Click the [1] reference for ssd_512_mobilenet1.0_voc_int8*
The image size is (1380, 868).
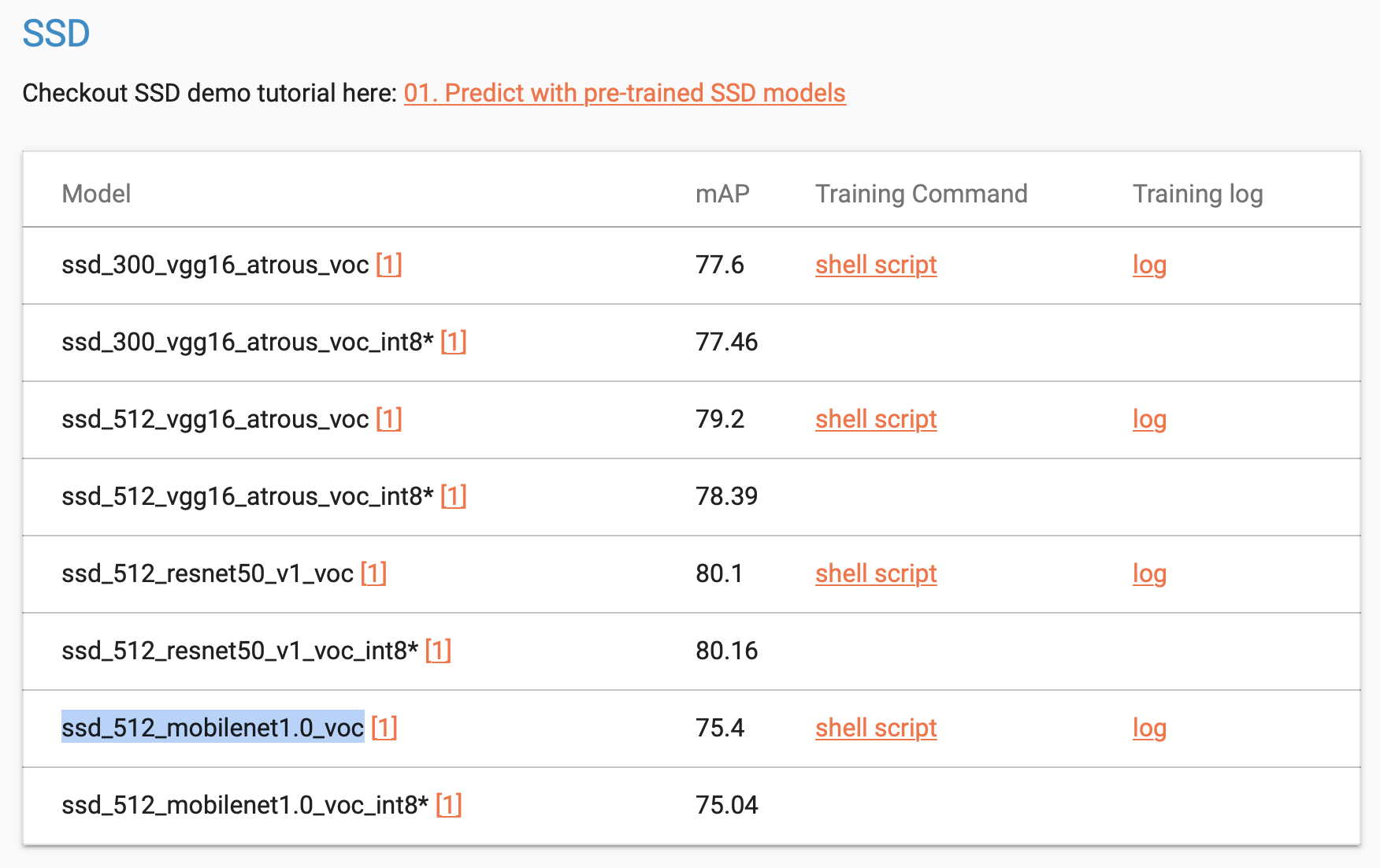point(449,805)
